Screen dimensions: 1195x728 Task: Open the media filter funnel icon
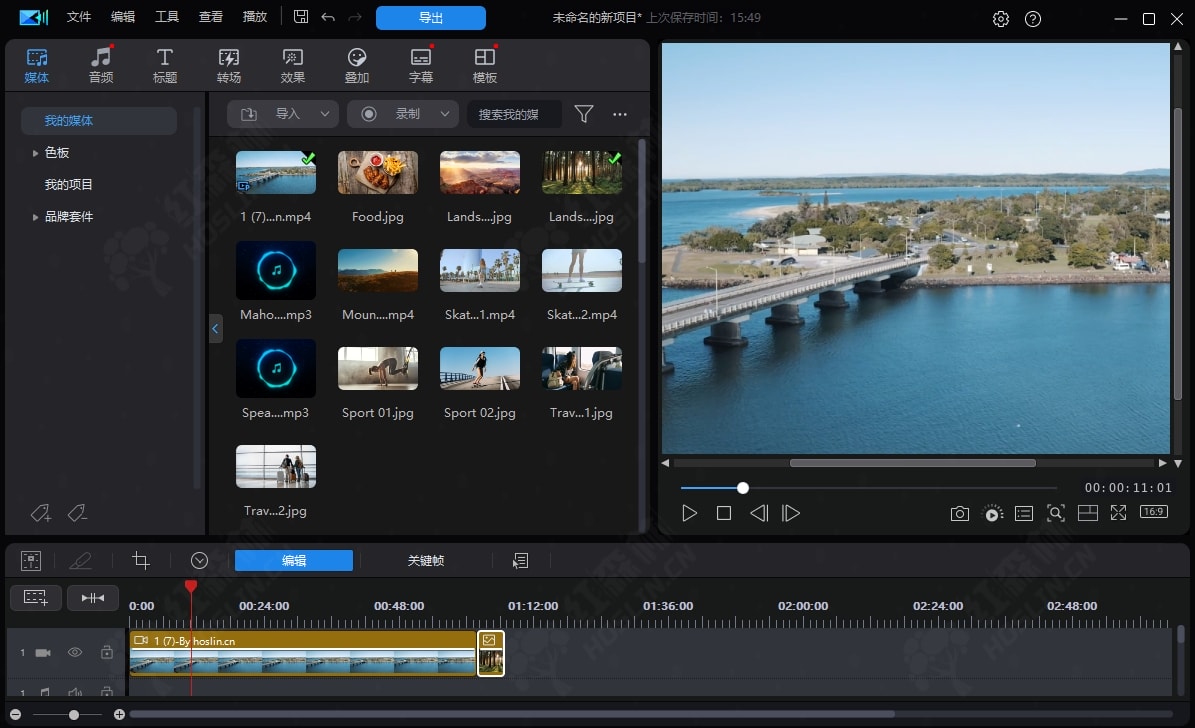tap(584, 114)
